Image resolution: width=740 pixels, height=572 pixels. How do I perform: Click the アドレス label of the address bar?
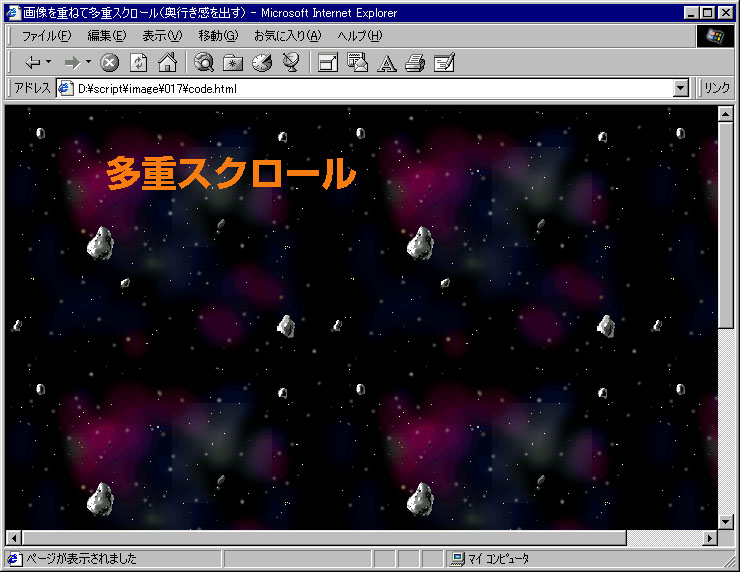point(32,88)
